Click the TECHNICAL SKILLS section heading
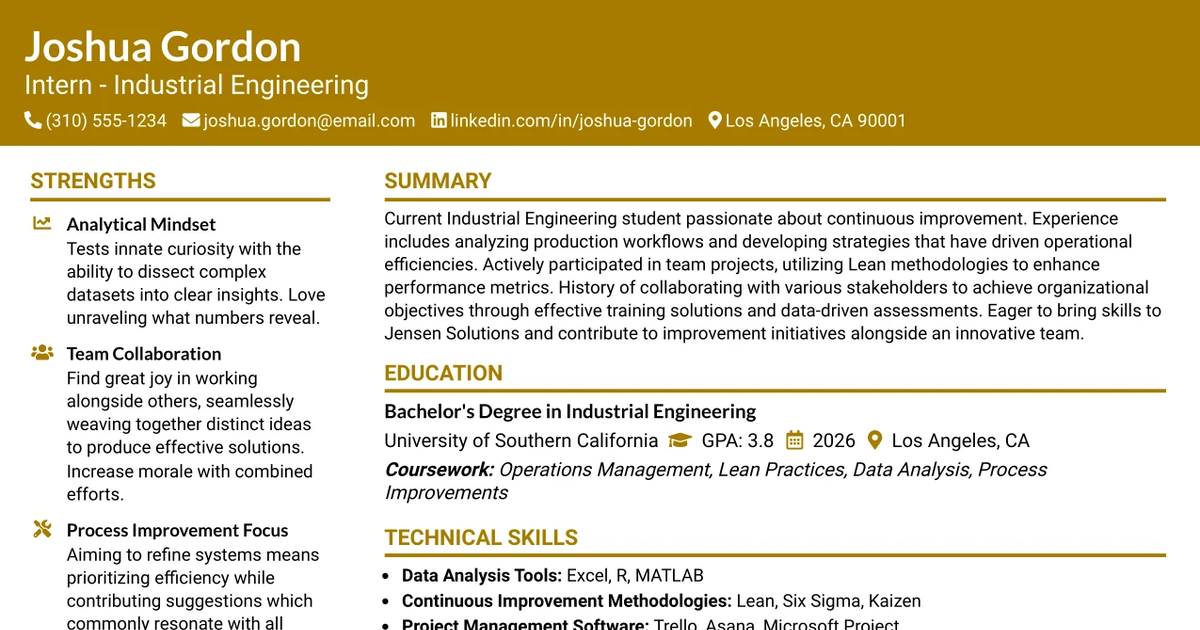Viewport: 1200px width, 630px height. (x=481, y=537)
